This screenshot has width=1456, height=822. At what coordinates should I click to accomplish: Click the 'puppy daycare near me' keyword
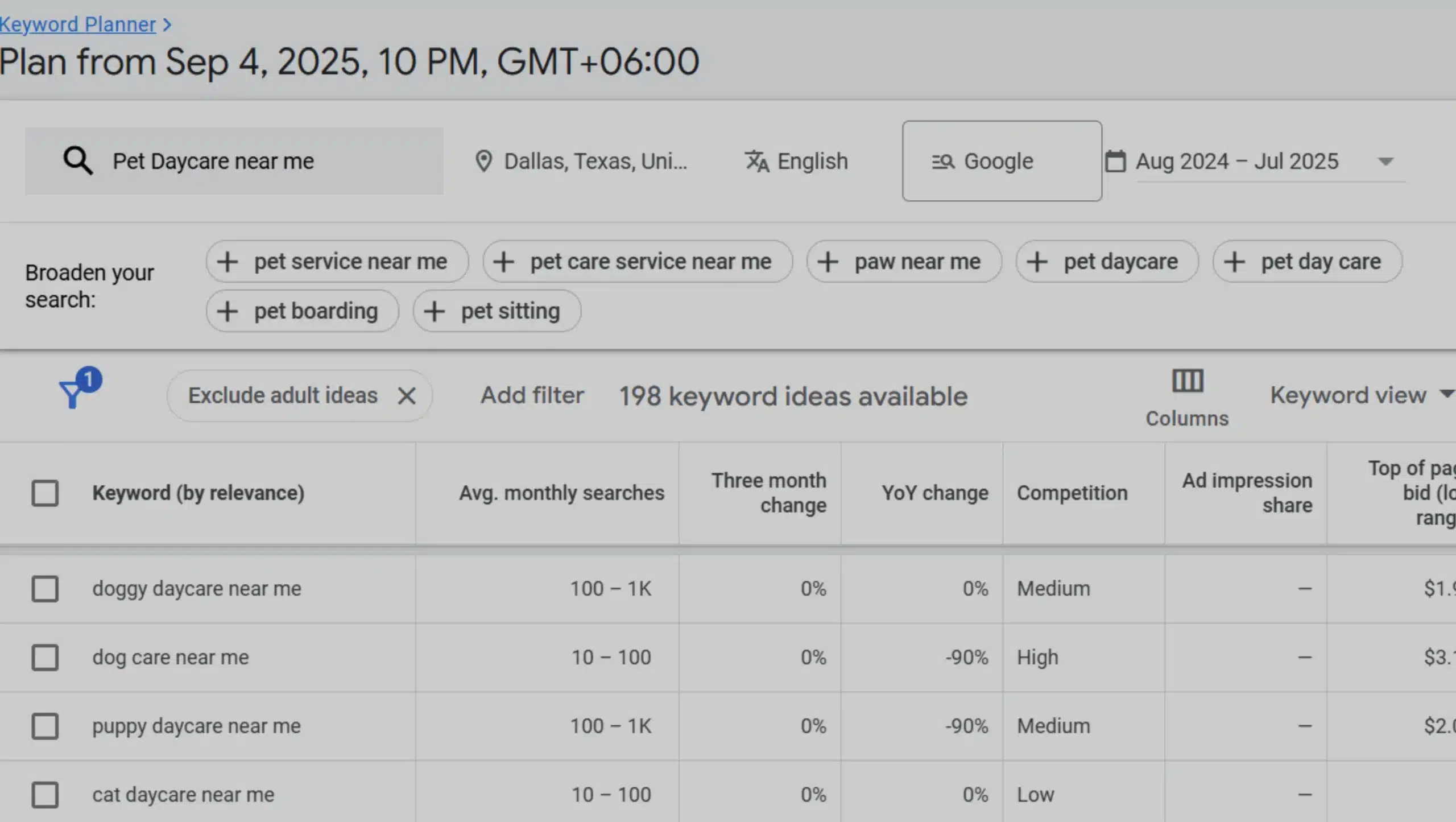196,726
